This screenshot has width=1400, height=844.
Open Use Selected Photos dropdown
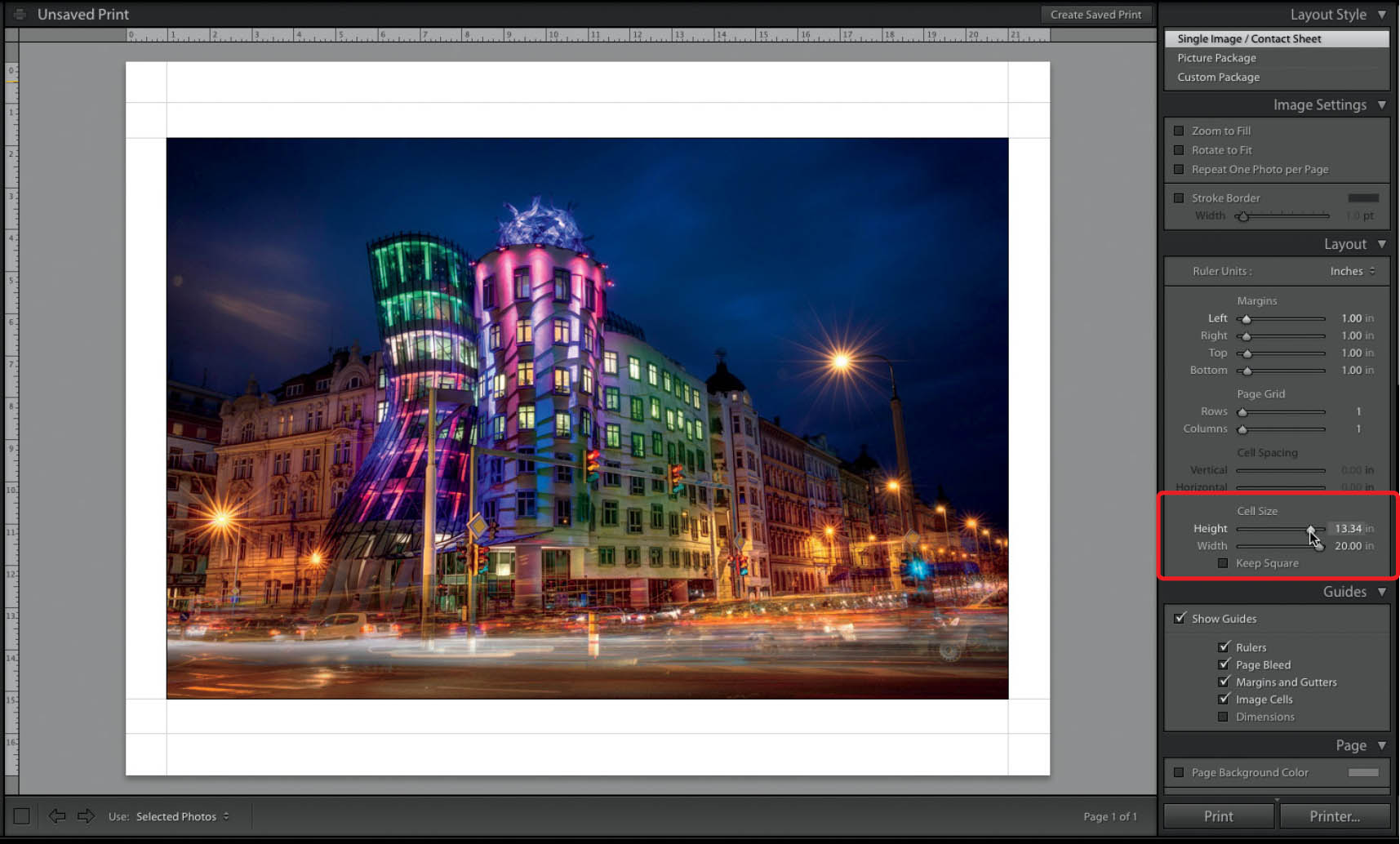point(183,816)
